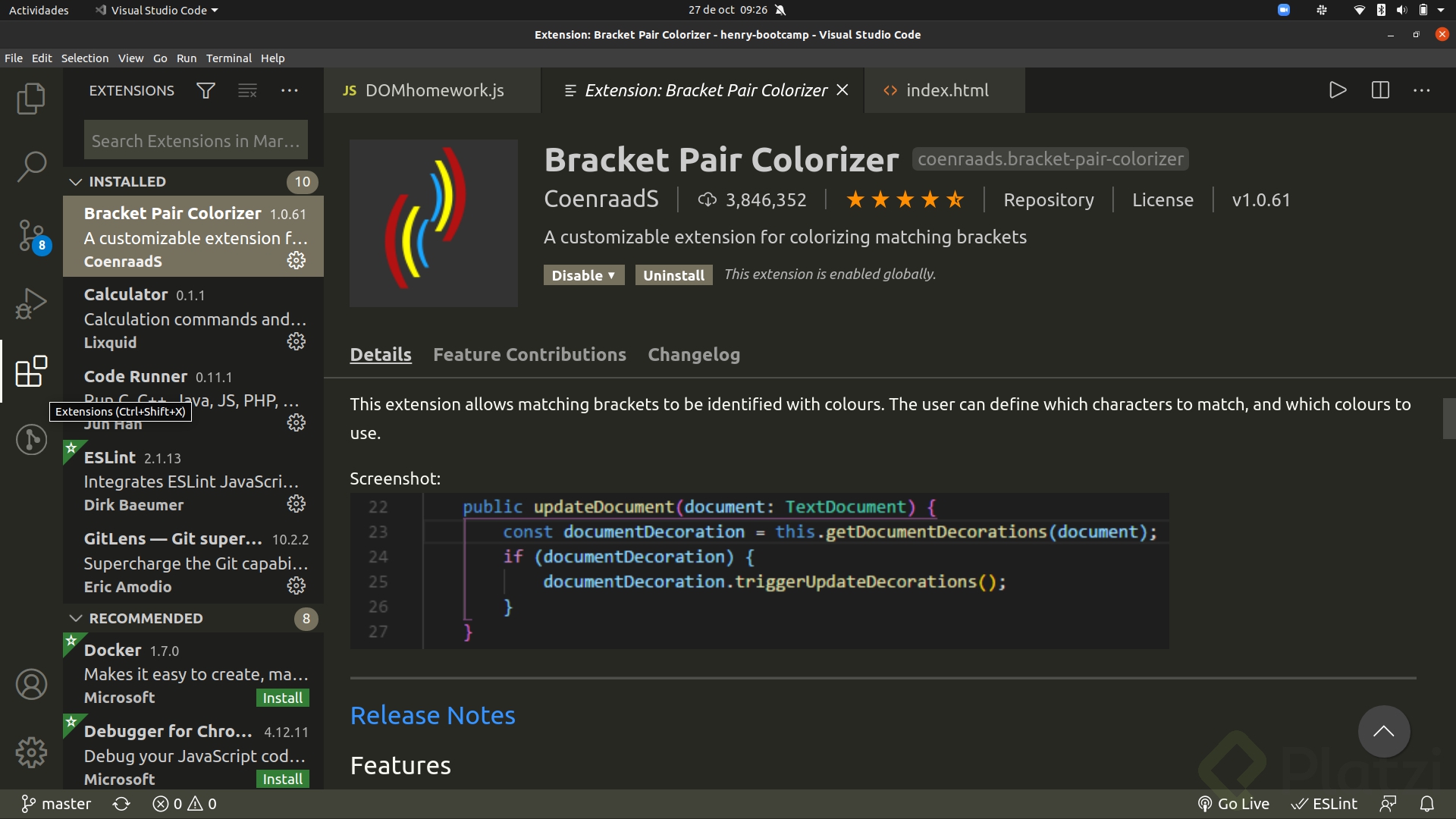Screen dimensions: 1456x819
Task: Click the Filter Extensions funnel icon
Action: click(206, 91)
